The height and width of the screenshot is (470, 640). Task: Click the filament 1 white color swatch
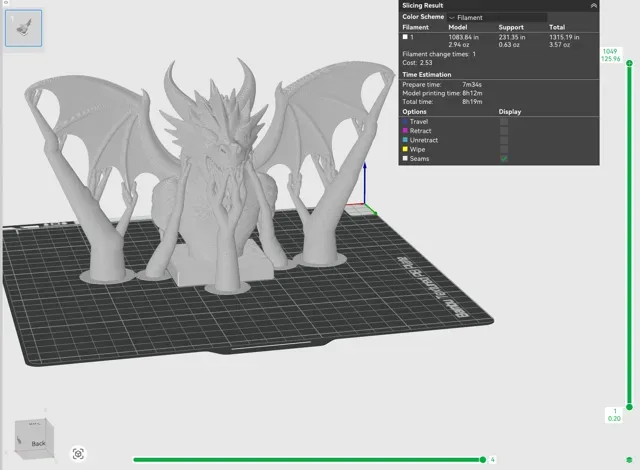[x=405, y=37]
